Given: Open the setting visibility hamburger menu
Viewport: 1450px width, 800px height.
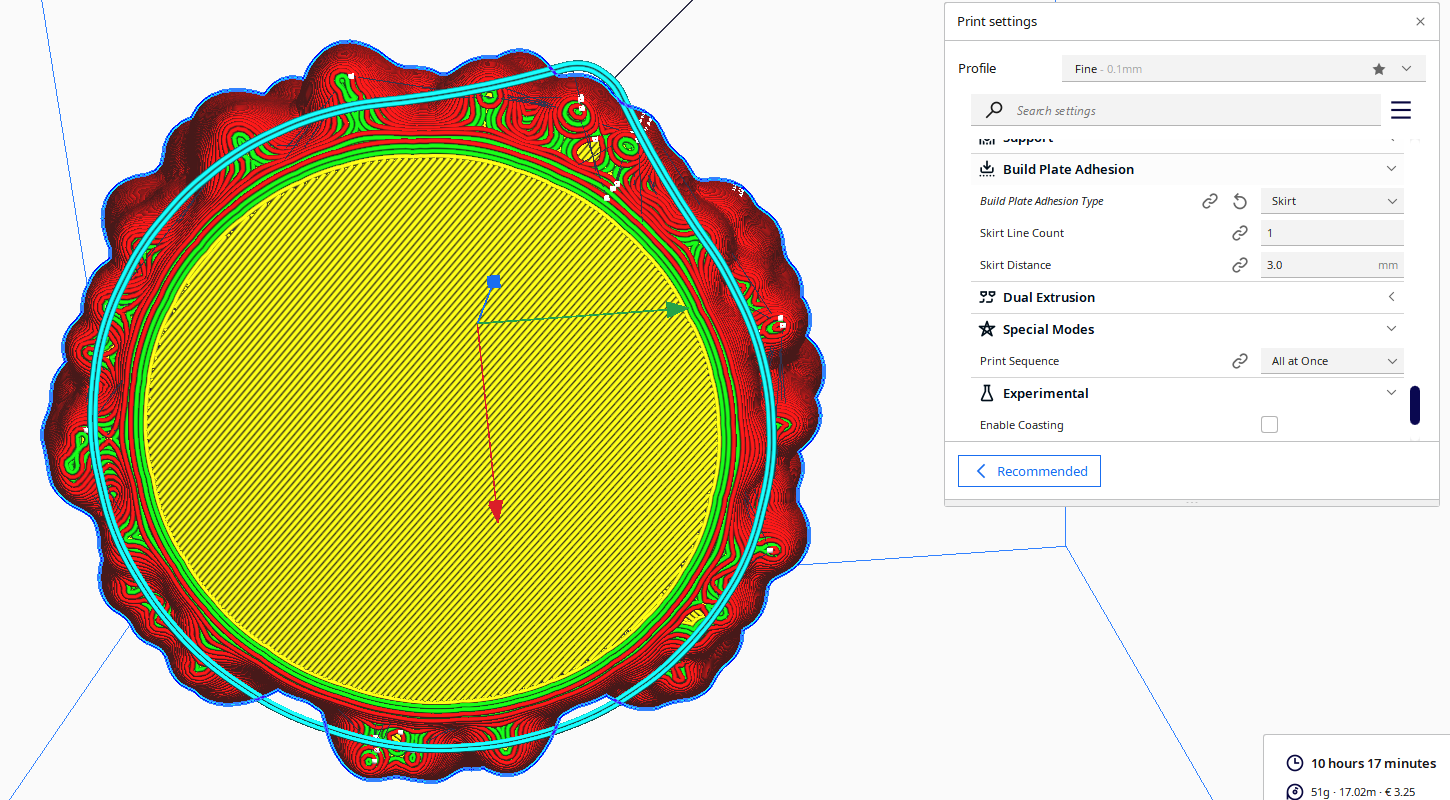Looking at the screenshot, I should 1400,110.
